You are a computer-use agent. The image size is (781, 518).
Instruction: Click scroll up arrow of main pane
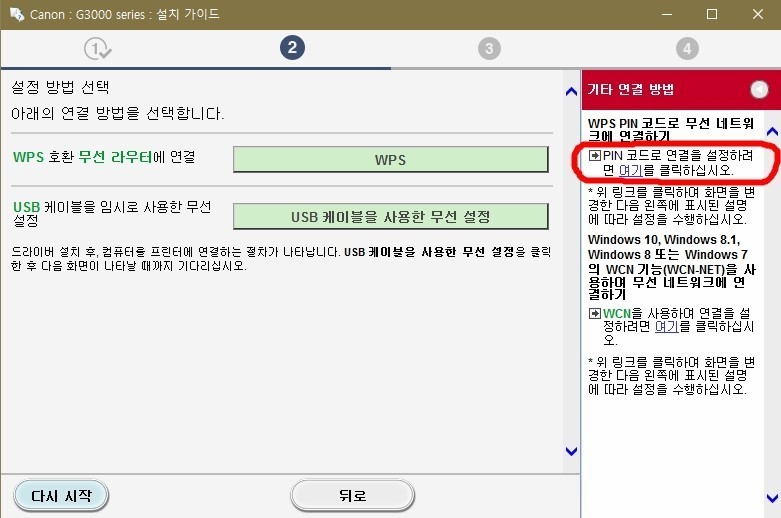coord(571,91)
